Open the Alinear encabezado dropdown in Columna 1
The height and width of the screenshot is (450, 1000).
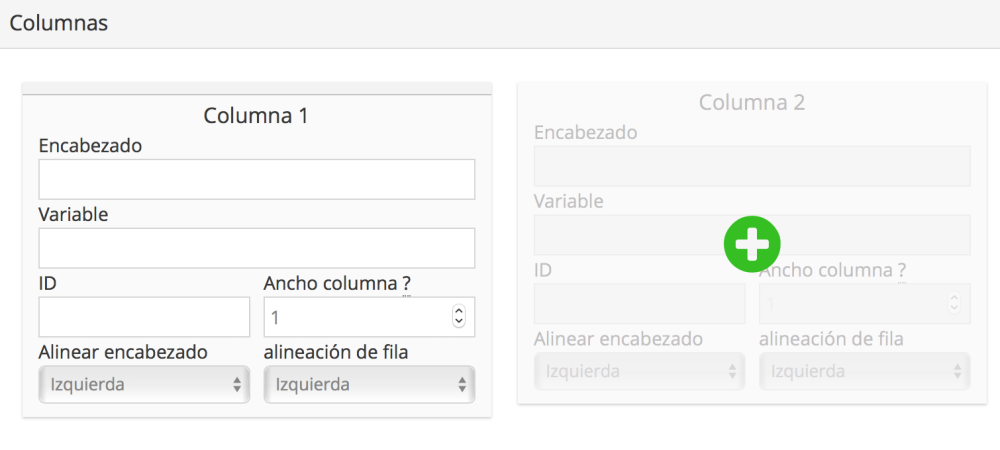(143, 384)
